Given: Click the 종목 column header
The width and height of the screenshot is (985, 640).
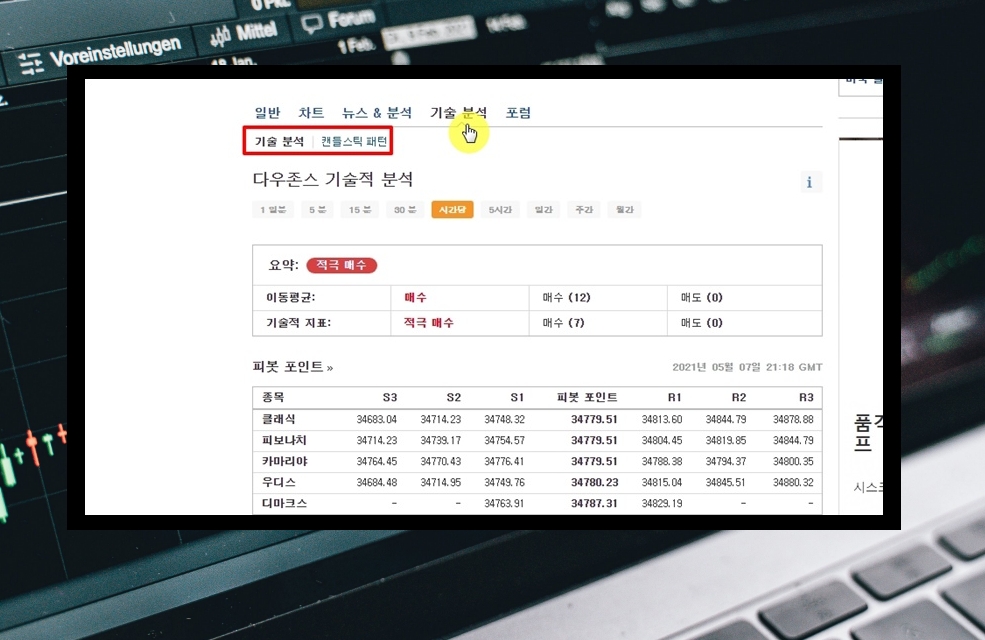Looking at the screenshot, I should [273, 397].
